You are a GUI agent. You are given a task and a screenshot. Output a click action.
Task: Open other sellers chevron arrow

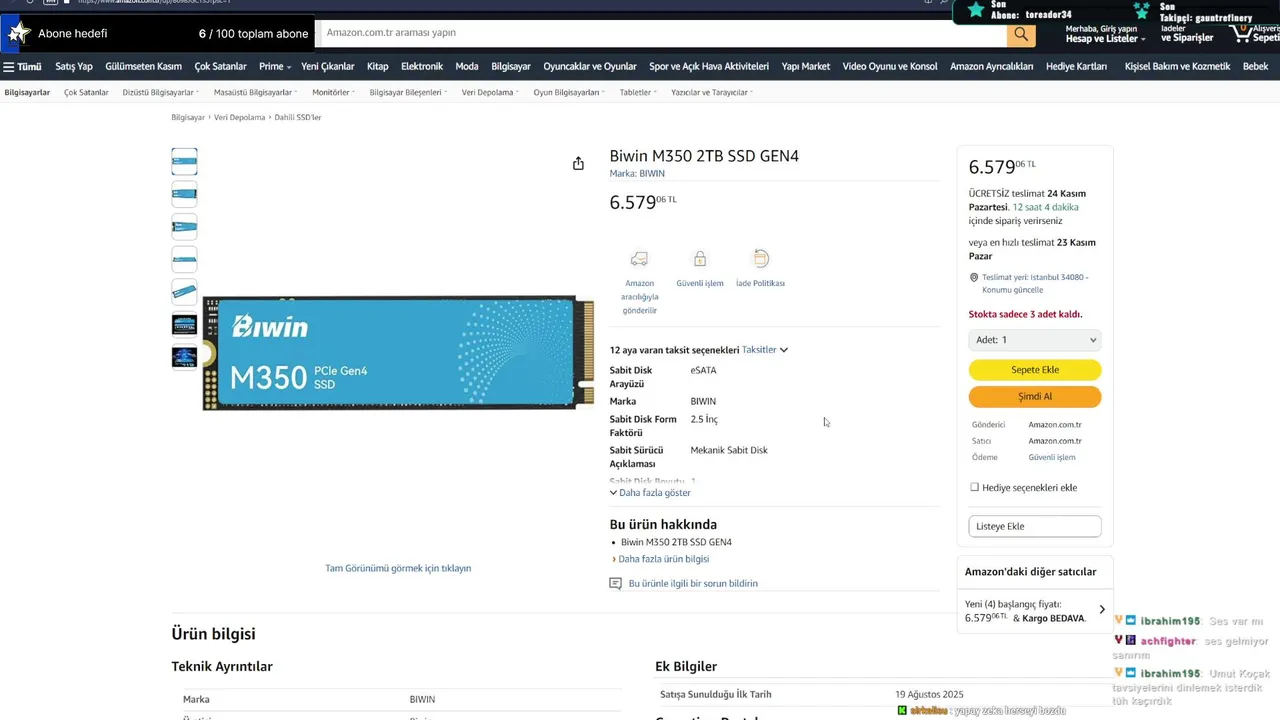pyautogui.click(x=1102, y=610)
